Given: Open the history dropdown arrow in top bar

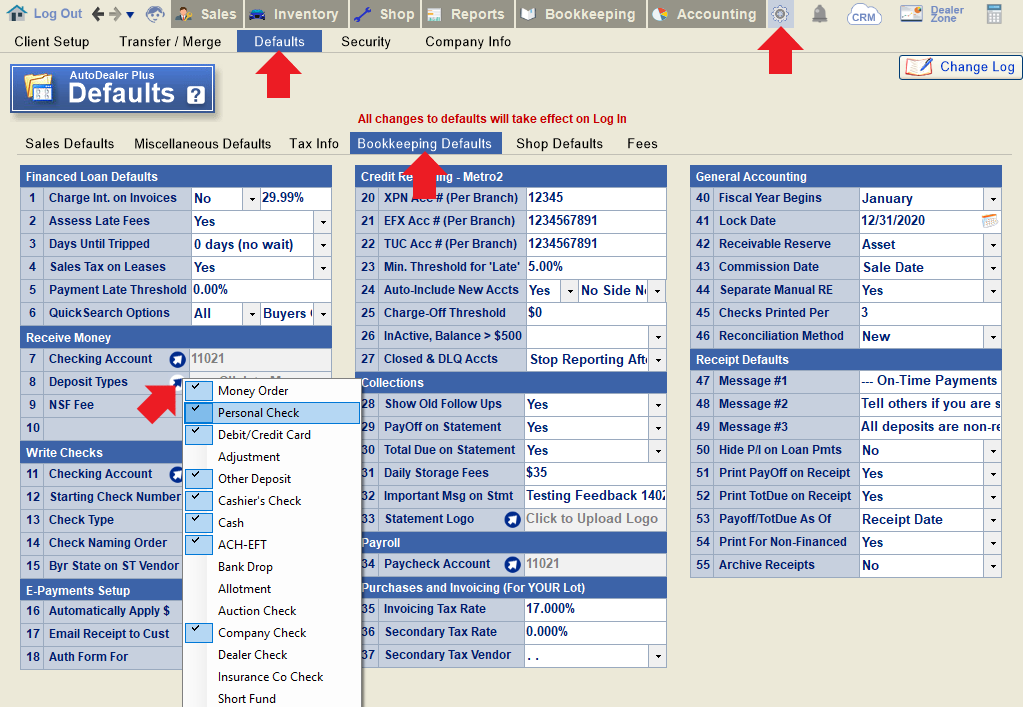Looking at the screenshot, I should (x=130, y=14).
